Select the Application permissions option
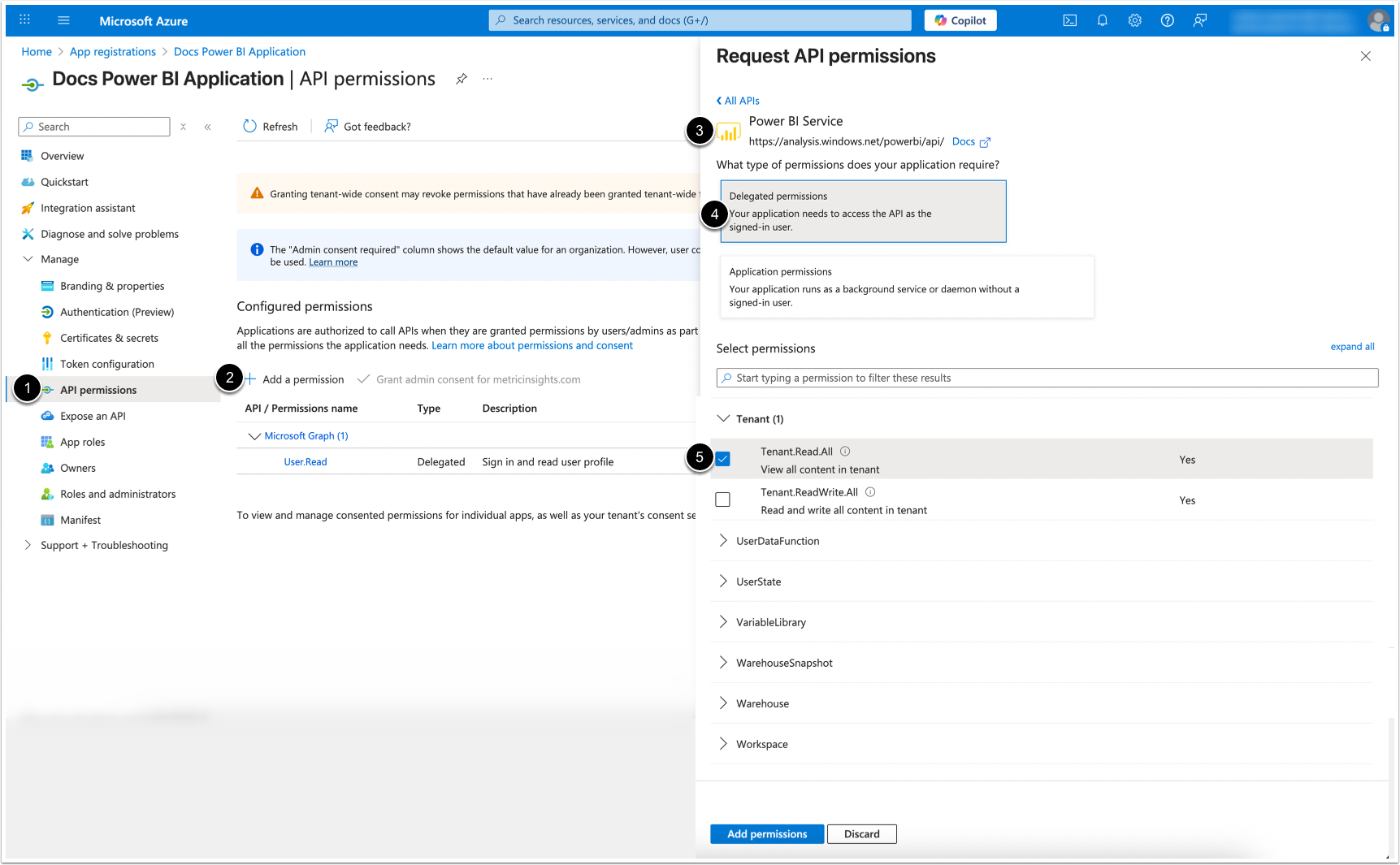The height and width of the screenshot is (865, 1400). (906, 287)
